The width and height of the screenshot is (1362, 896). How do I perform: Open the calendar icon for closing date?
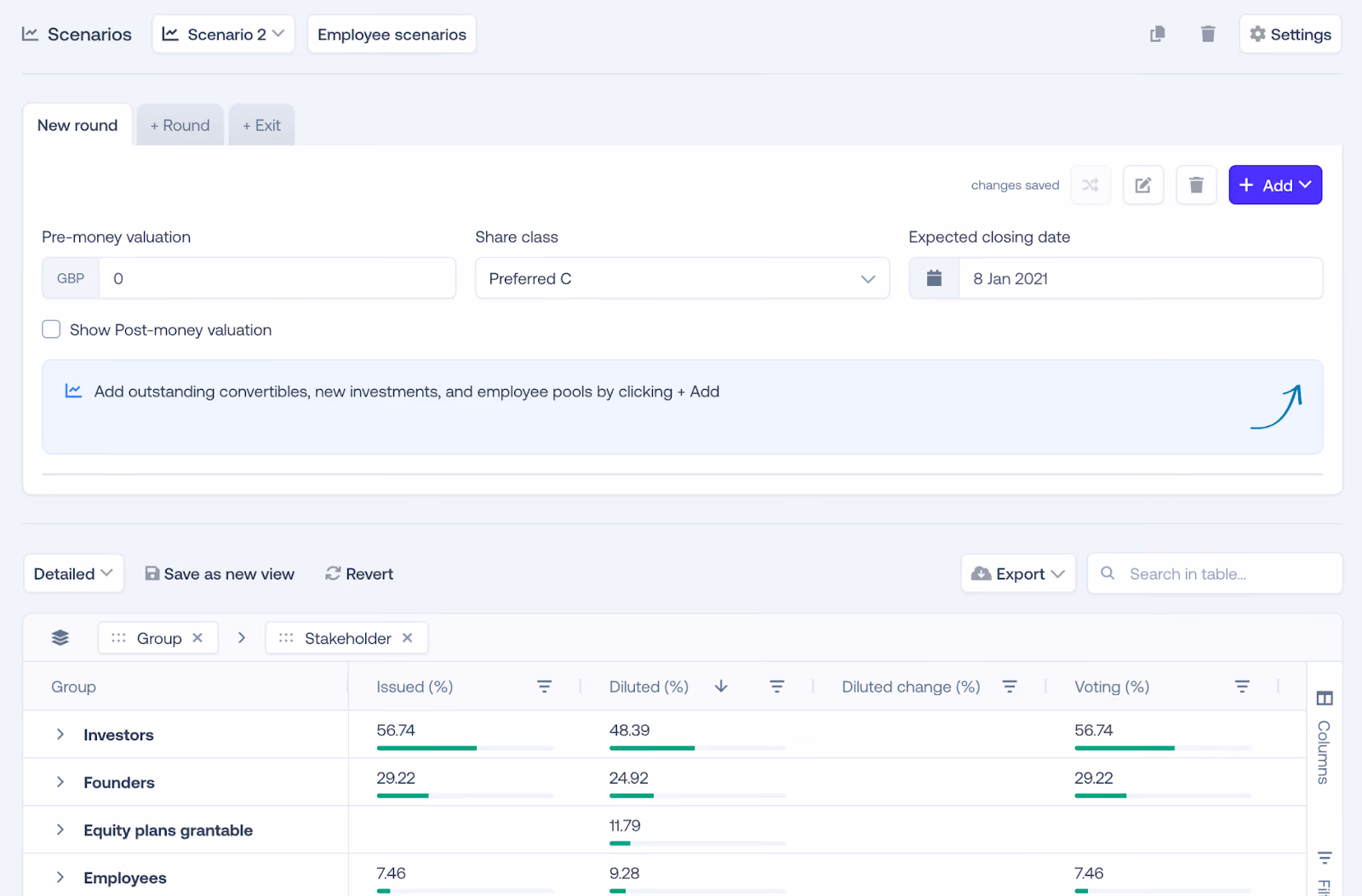(x=934, y=278)
